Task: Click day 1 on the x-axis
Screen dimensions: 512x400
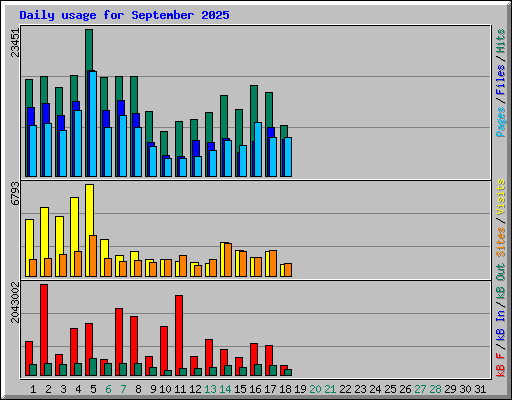Action: pyautogui.click(x=33, y=389)
